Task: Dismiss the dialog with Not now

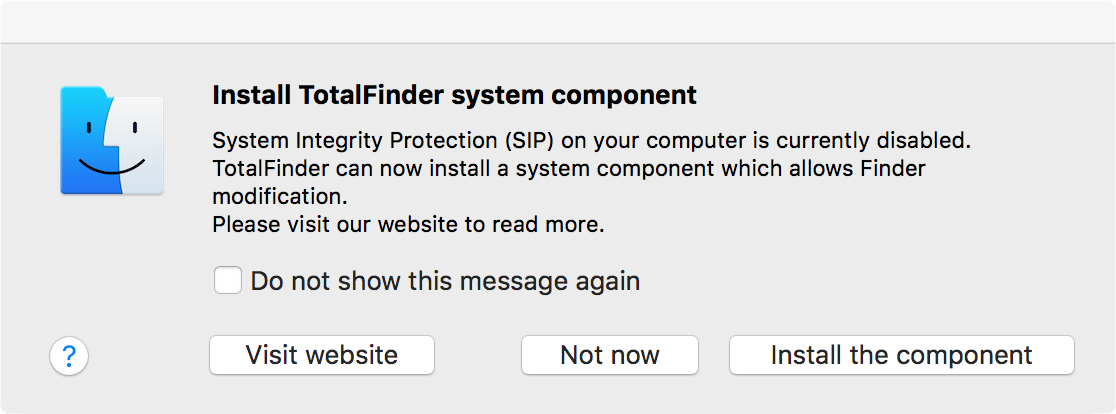Action: tap(609, 355)
